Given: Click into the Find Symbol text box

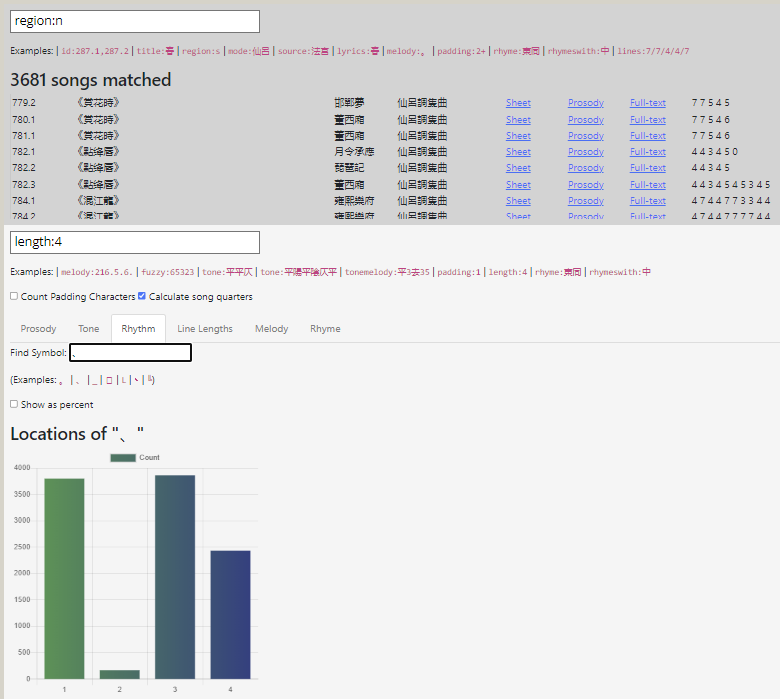Looking at the screenshot, I should coord(130,353).
